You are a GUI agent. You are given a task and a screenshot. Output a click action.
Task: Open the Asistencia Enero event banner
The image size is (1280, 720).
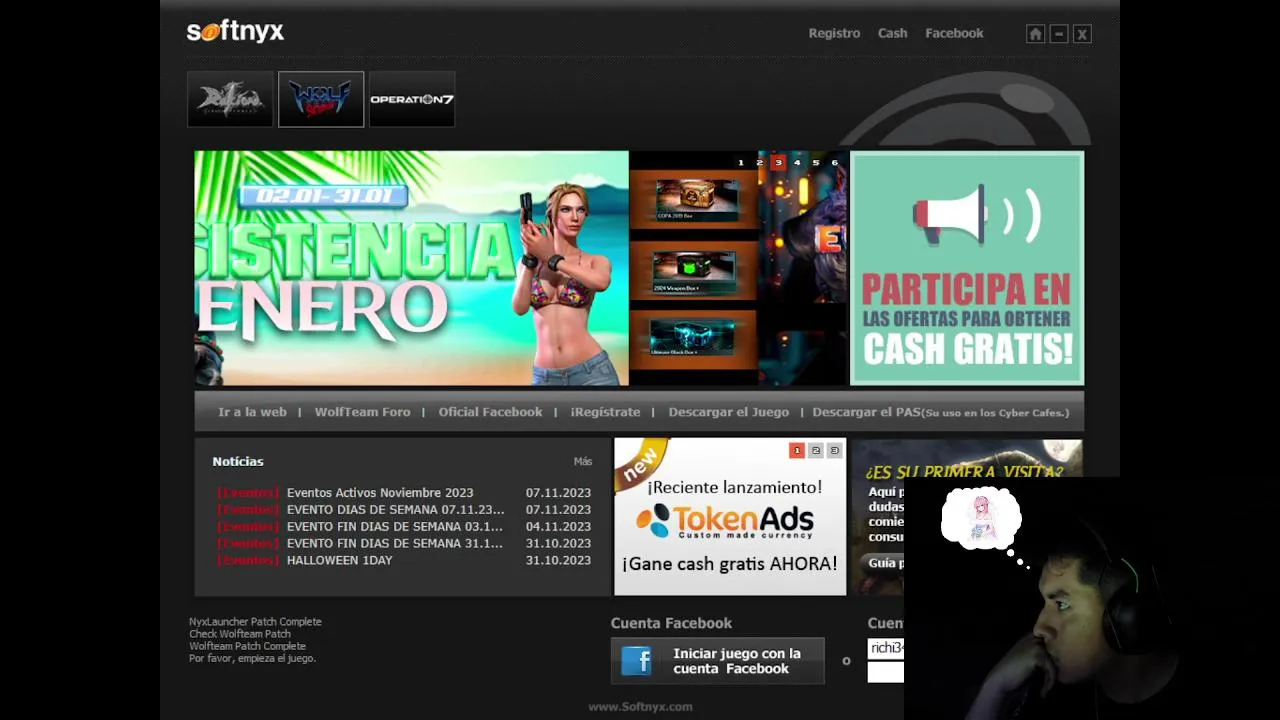pyautogui.click(x=411, y=268)
